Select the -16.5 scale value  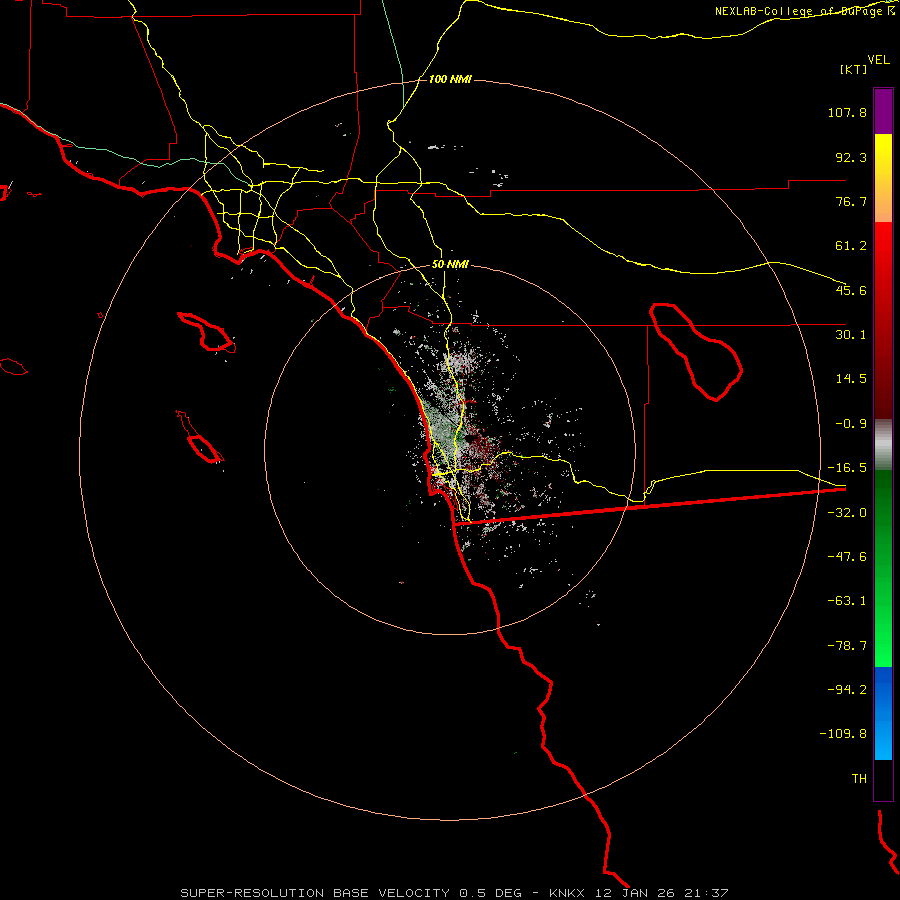click(x=847, y=468)
